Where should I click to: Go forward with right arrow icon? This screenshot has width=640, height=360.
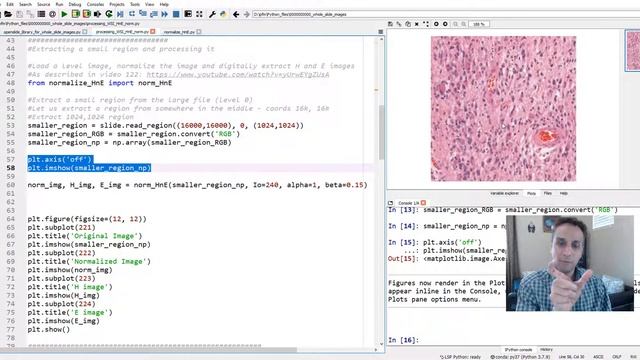coord(247,14)
